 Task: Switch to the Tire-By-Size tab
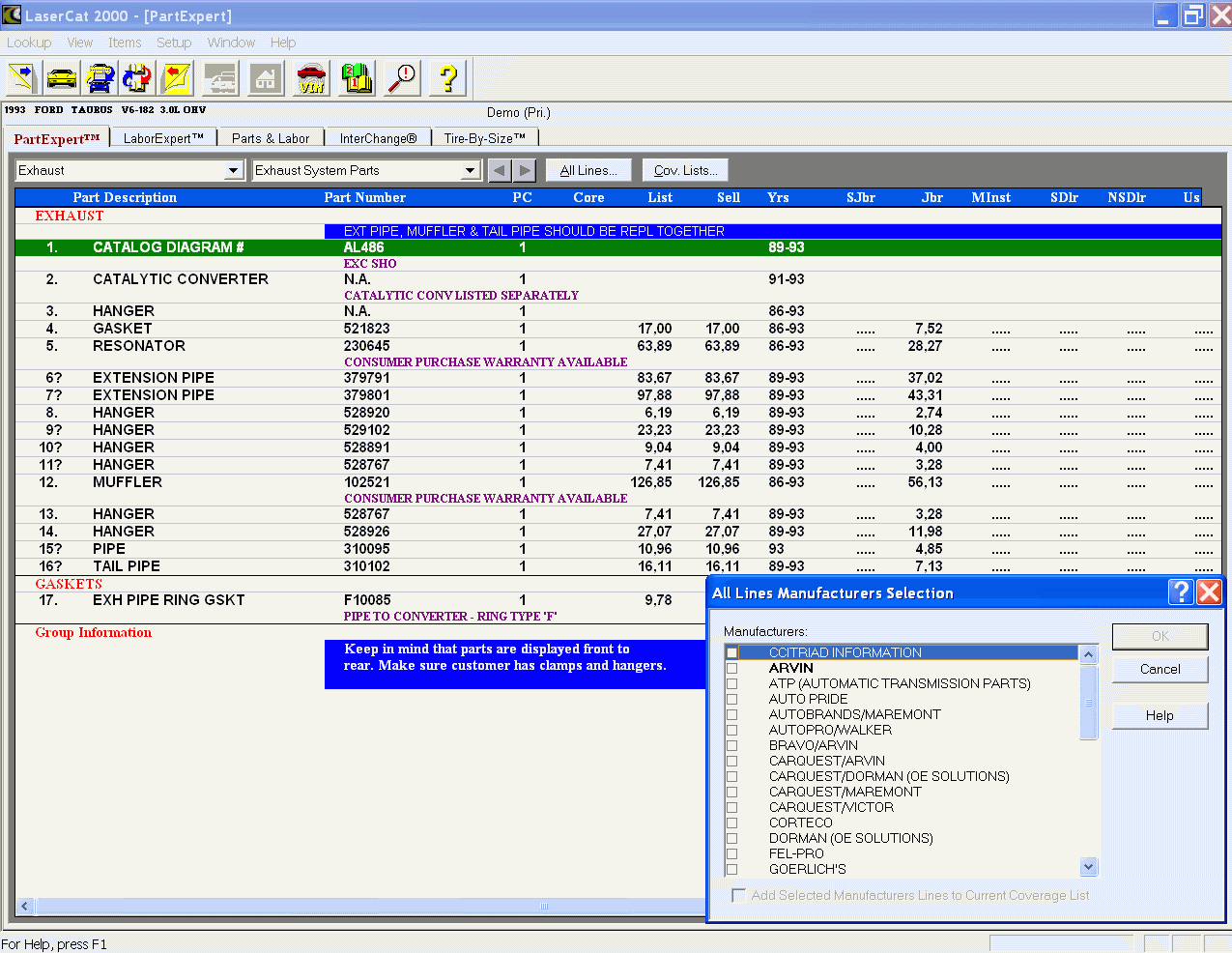pyautogui.click(x=485, y=138)
